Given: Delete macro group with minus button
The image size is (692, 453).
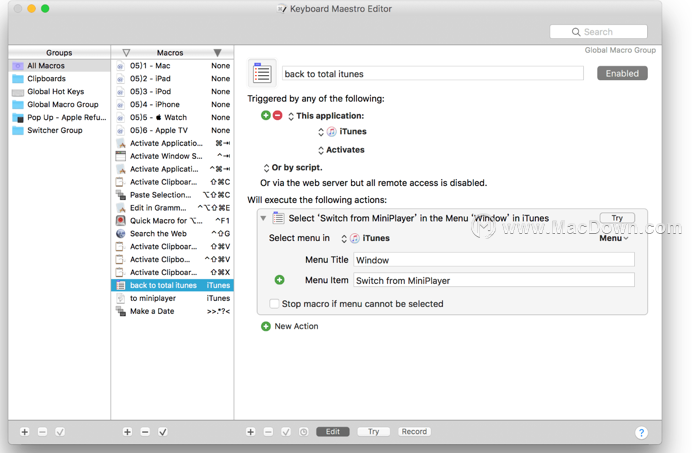Looking at the screenshot, I should click(x=42, y=432).
